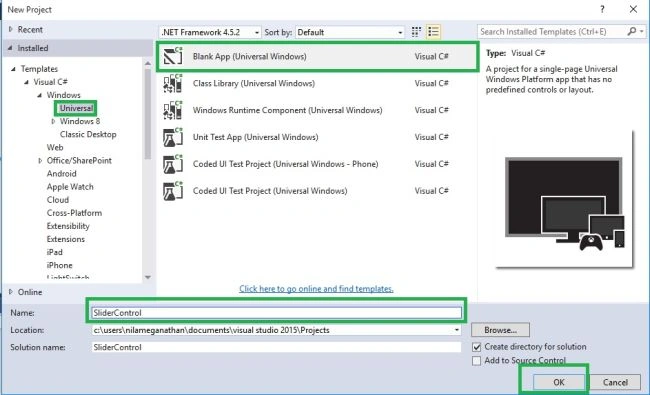Collapse the Templates tree node

13,69
